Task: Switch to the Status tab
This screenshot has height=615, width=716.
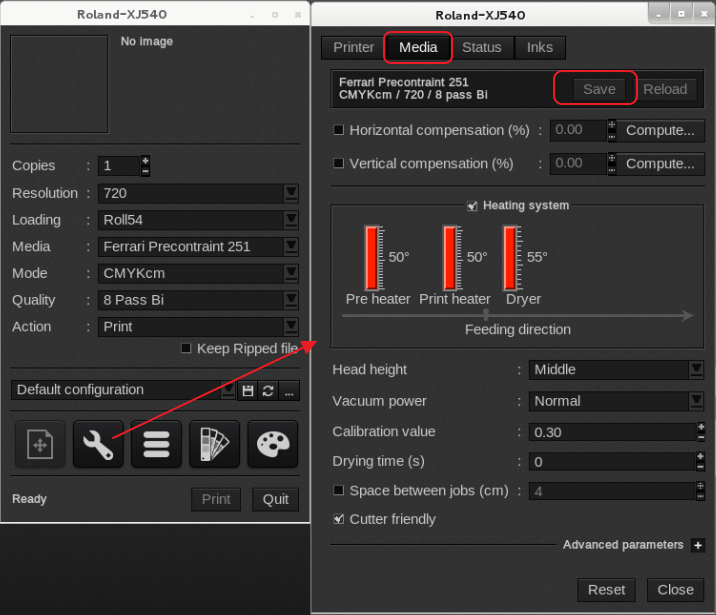Action: (481, 47)
